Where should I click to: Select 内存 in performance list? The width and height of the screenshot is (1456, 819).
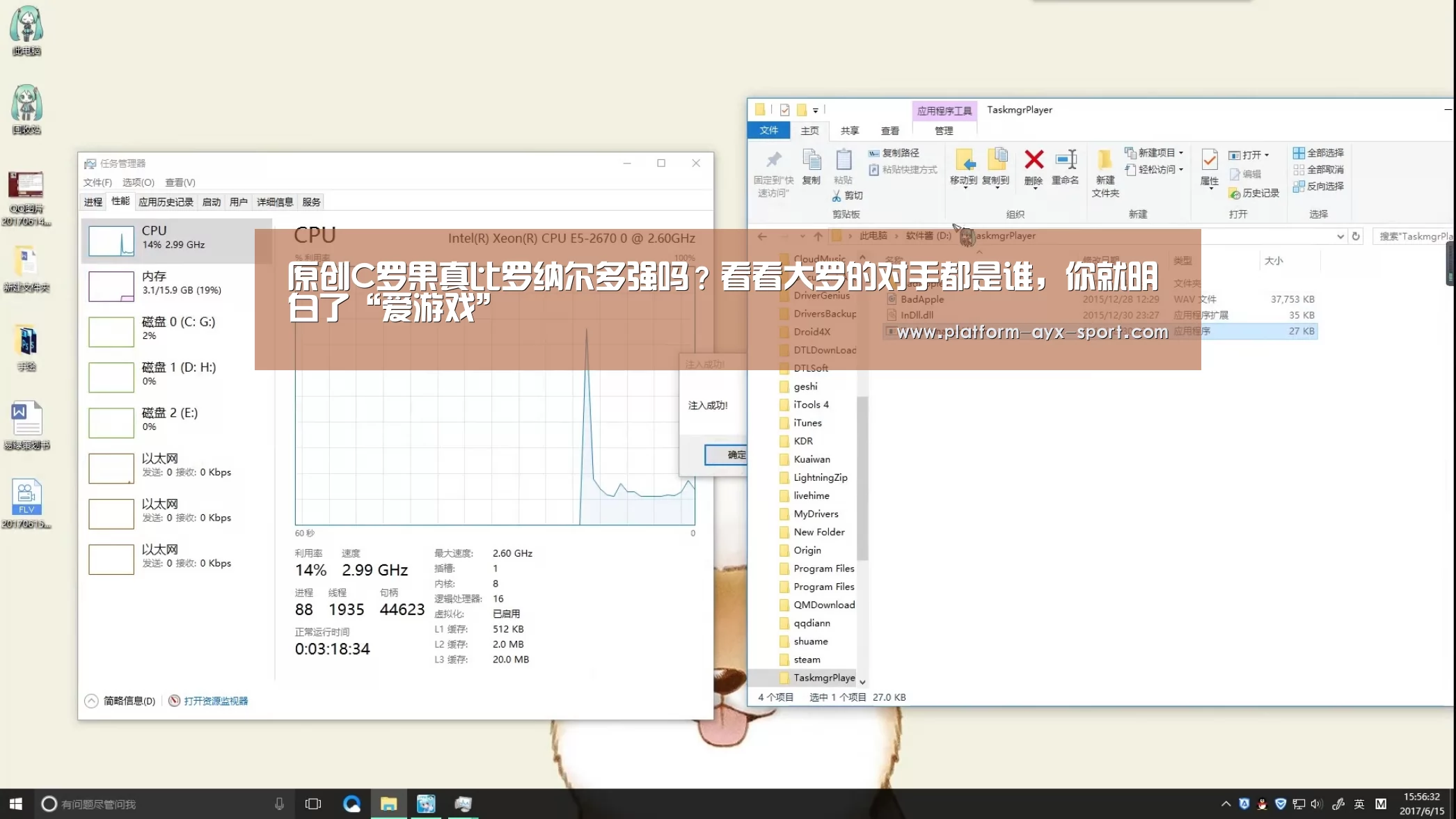177,285
